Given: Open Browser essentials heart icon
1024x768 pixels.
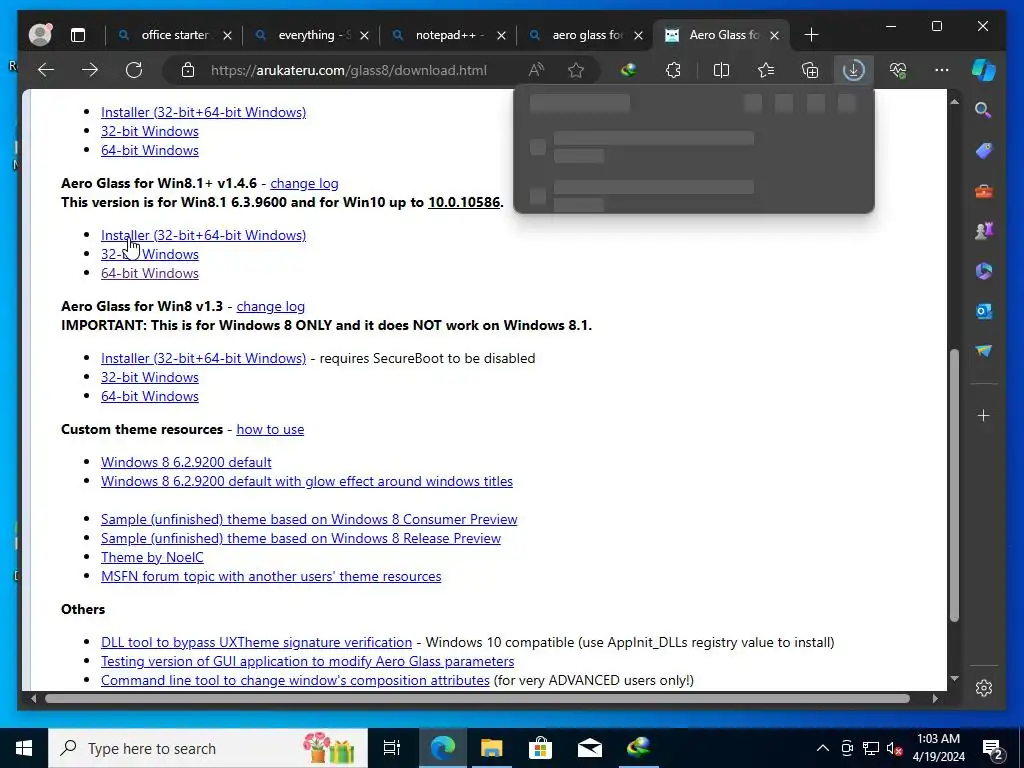Looking at the screenshot, I should 899,70.
